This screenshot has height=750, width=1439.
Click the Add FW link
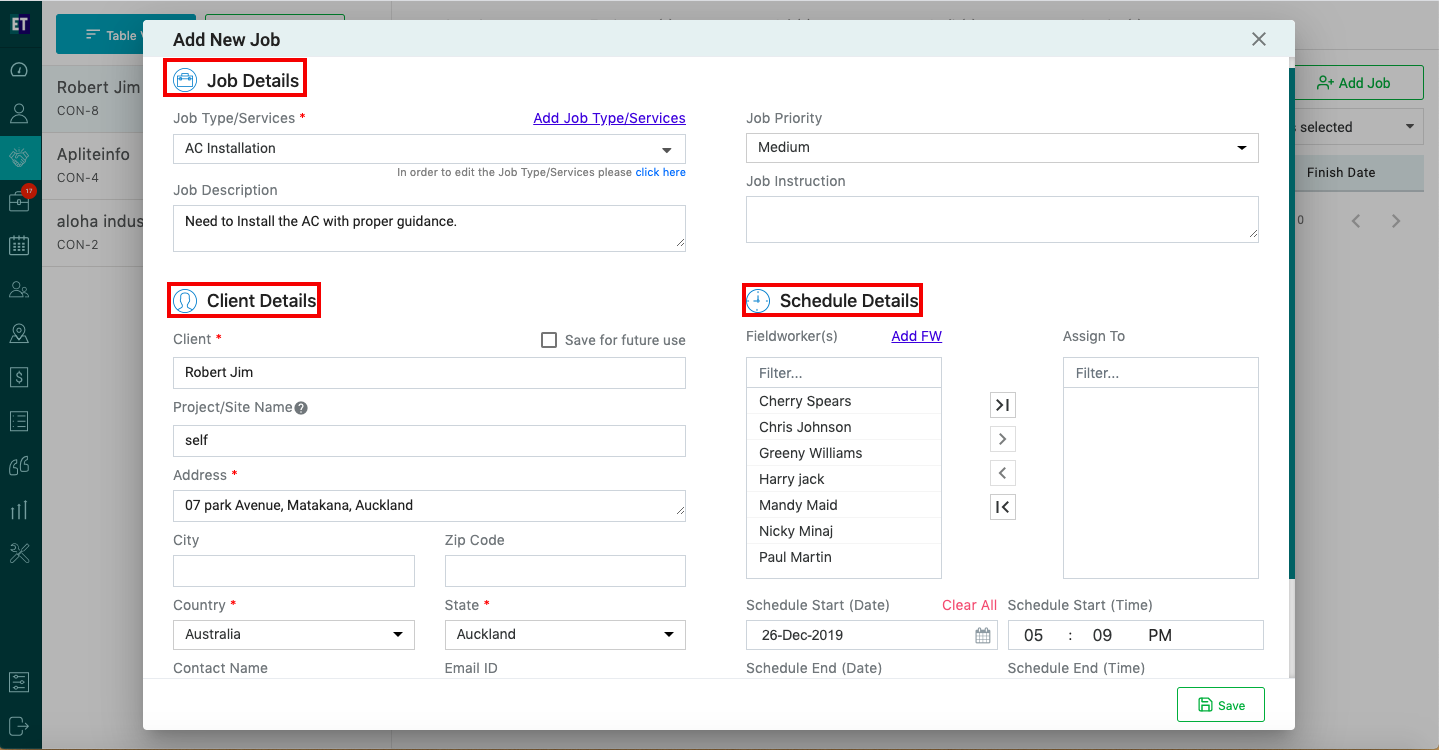(917, 336)
